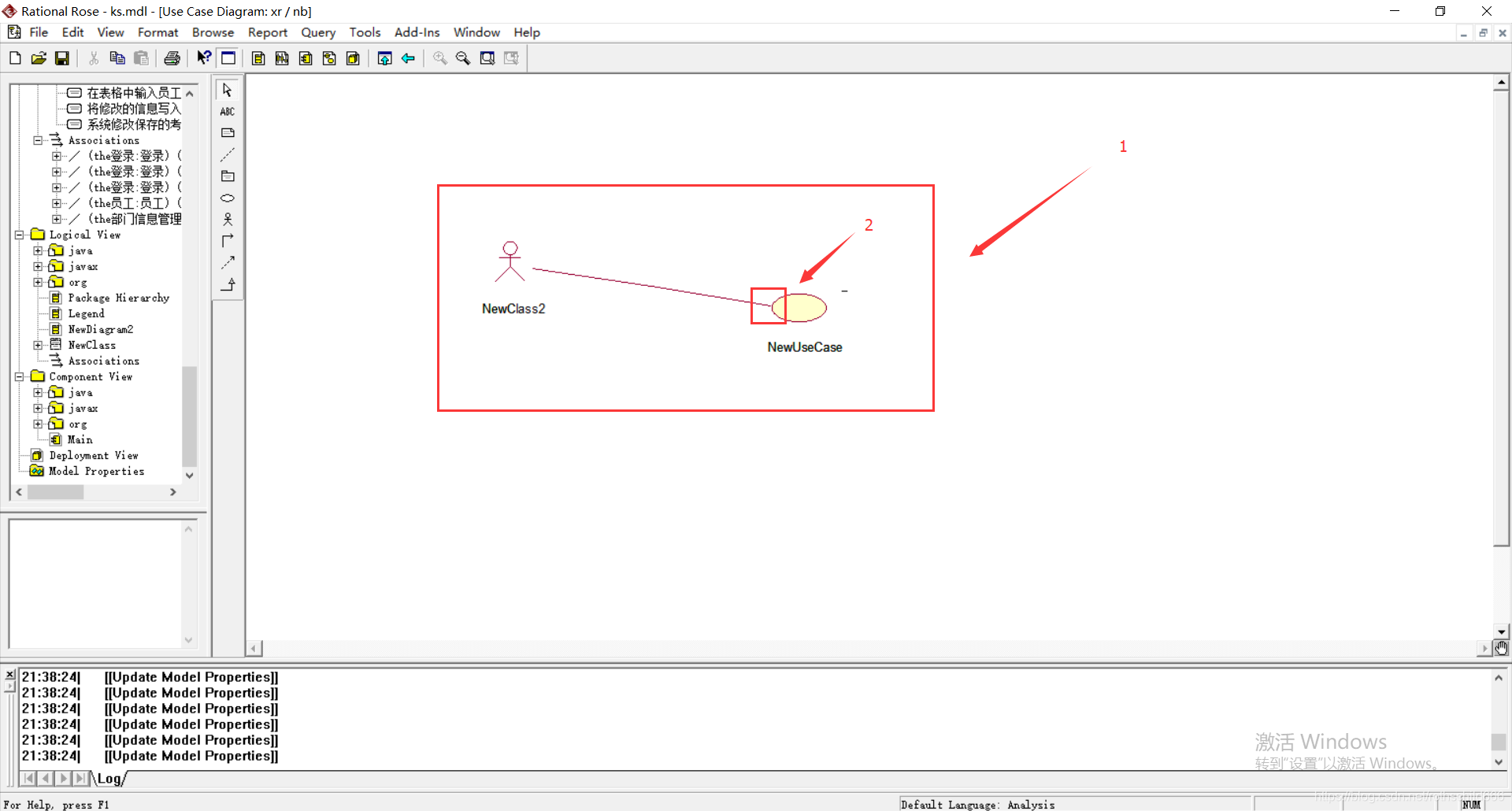Select the dependency dashed arrow tool
The image size is (1512, 811).
click(228, 262)
